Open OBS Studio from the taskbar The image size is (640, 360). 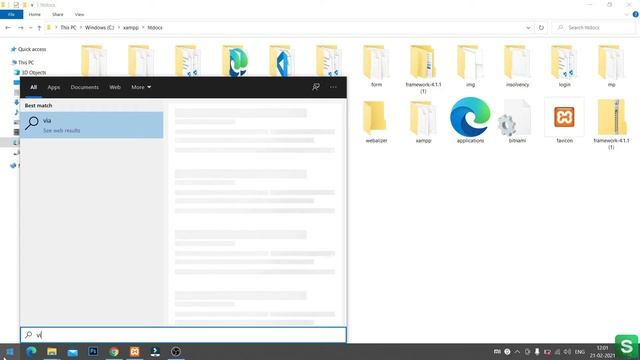(176, 351)
